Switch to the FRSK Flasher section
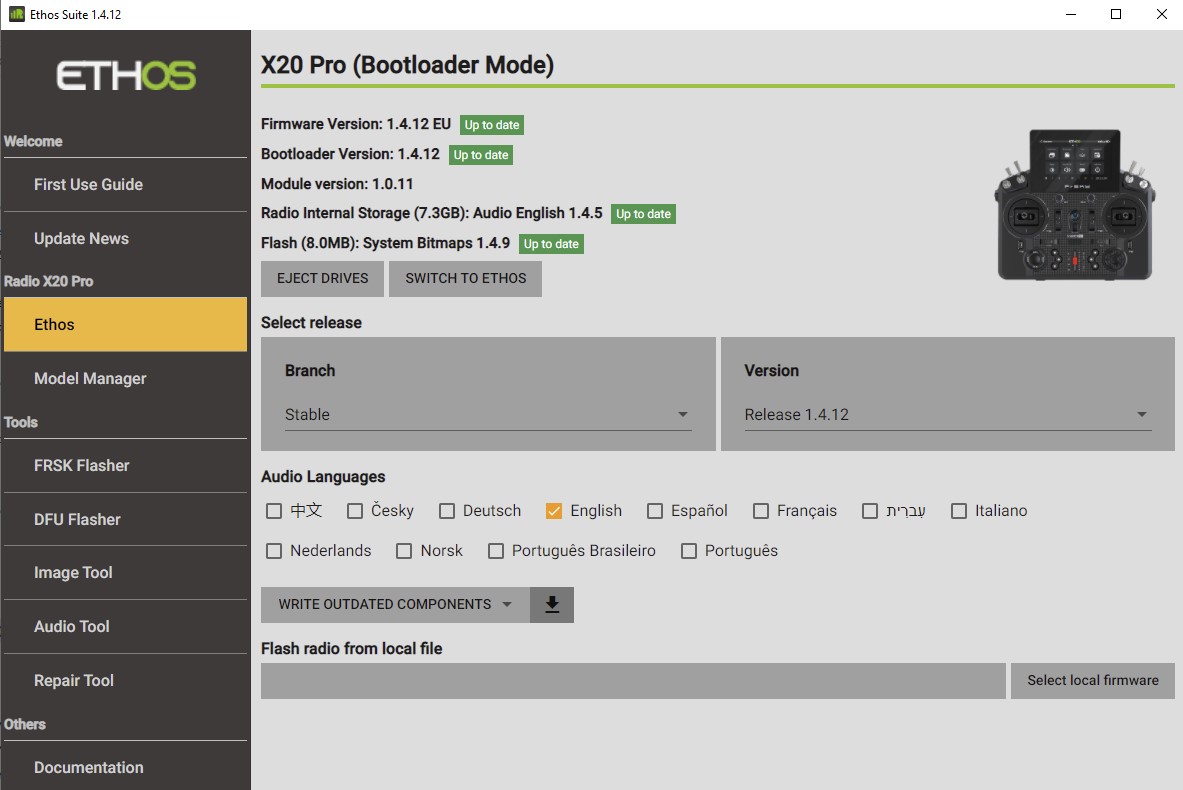Viewport: 1183px width, 790px height. pyautogui.click(x=81, y=465)
